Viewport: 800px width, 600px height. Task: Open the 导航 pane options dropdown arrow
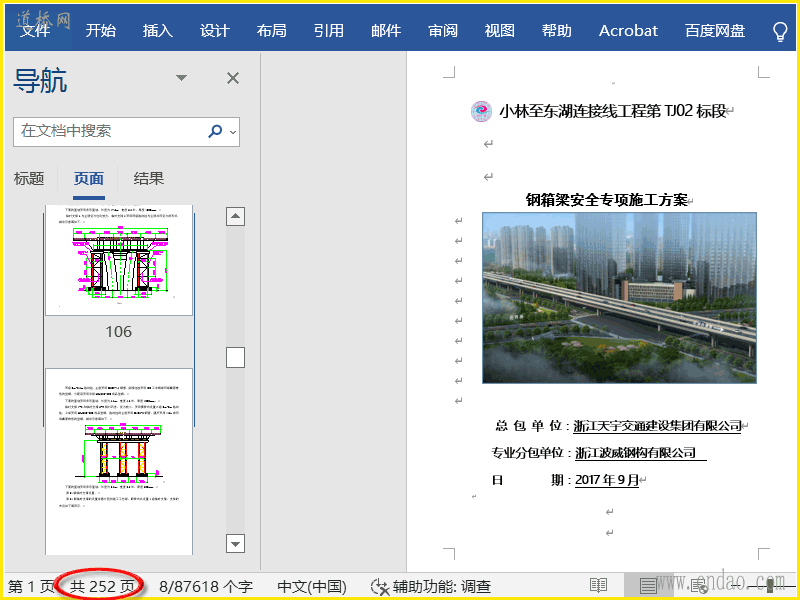pyautogui.click(x=181, y=78)
